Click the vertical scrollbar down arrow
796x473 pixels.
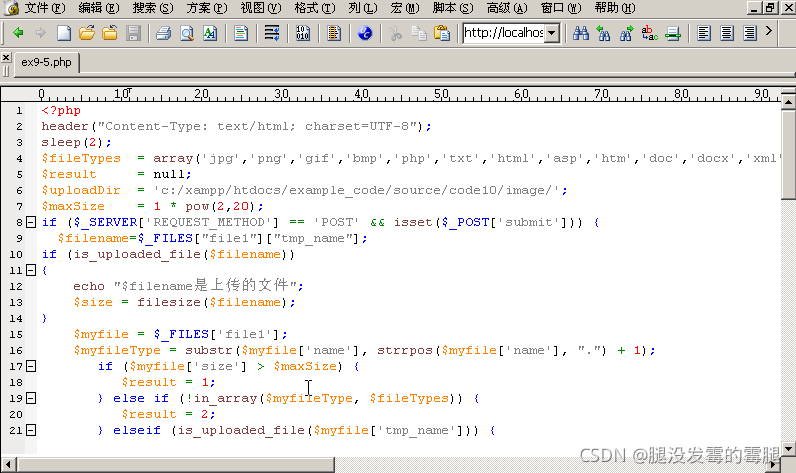pos(788,449)
